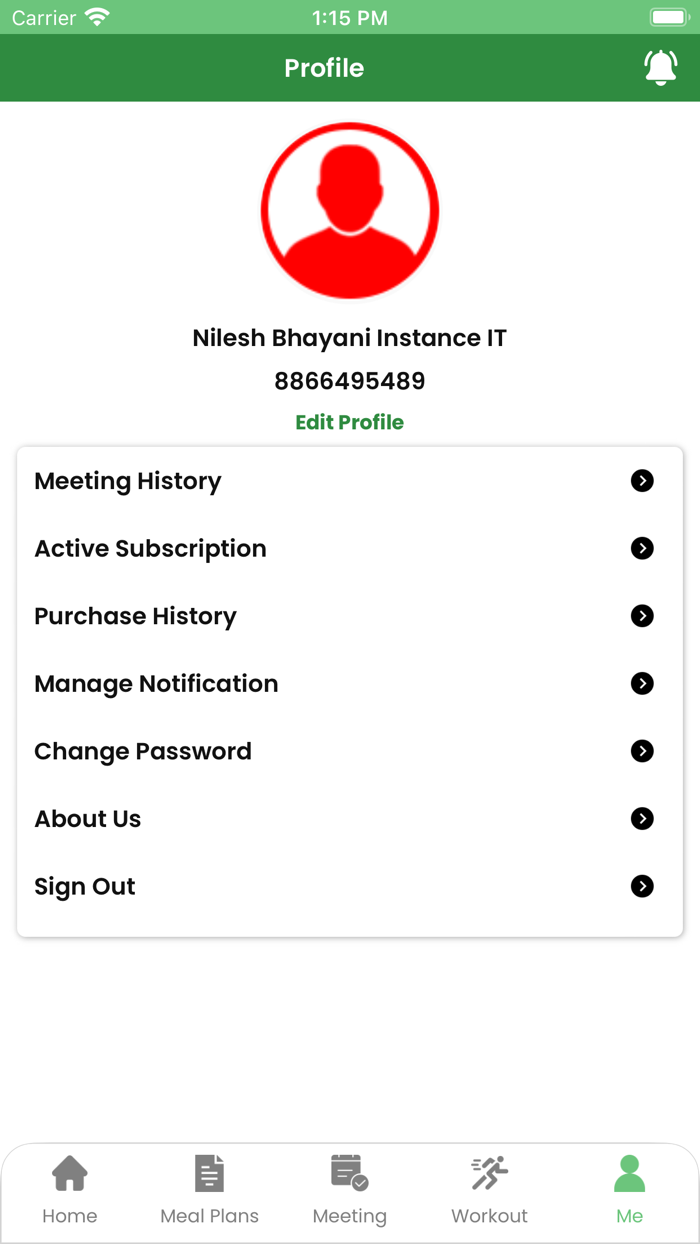The width and height of the screenshot is (700, 1244).
Task: Tap the Edit Profile link
Action: tap(350, 422)
